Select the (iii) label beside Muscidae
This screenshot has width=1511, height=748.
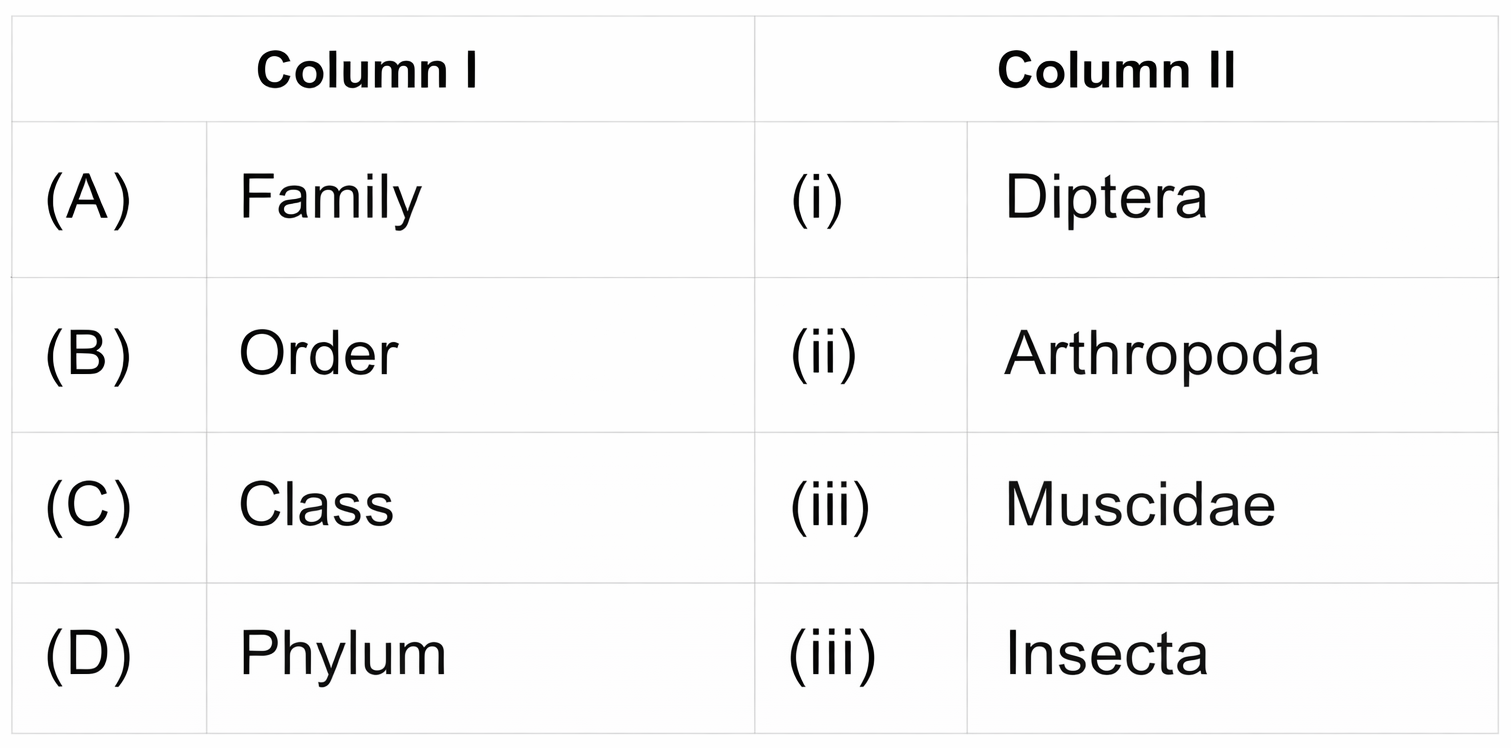click(829, 505)
